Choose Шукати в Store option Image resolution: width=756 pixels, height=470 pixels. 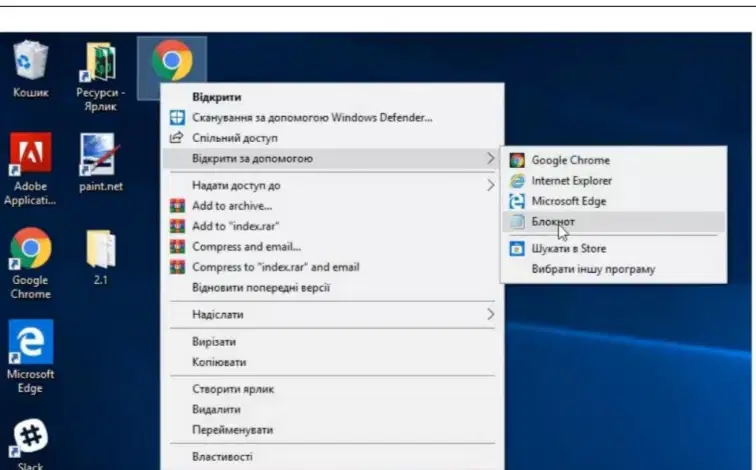pyautogui.click(x=569, y=249)
